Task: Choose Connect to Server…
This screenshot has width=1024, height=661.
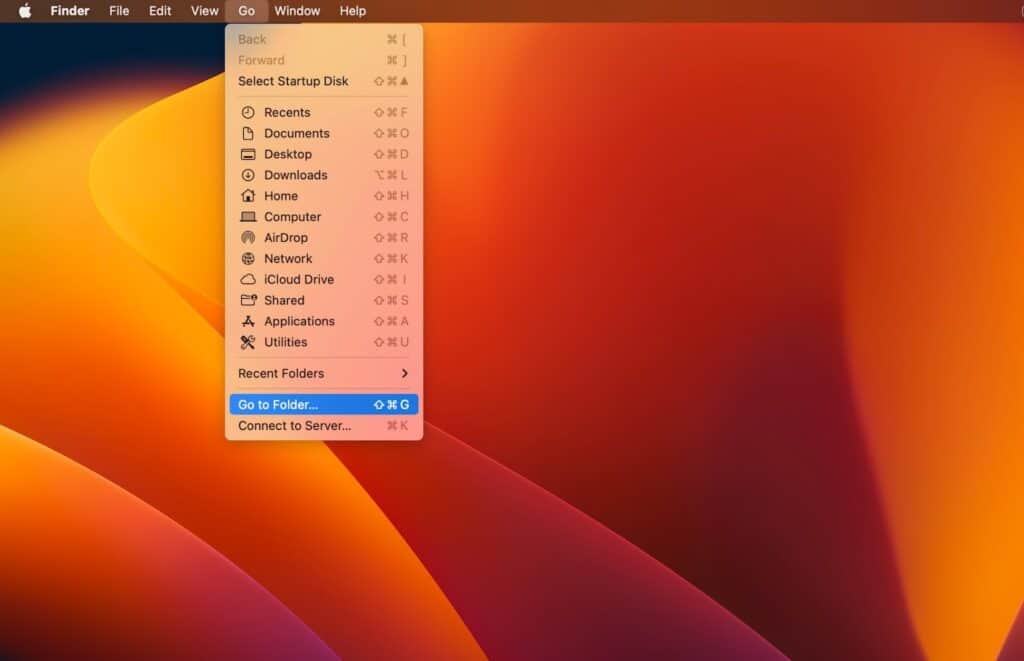Action: click(324, 426)
